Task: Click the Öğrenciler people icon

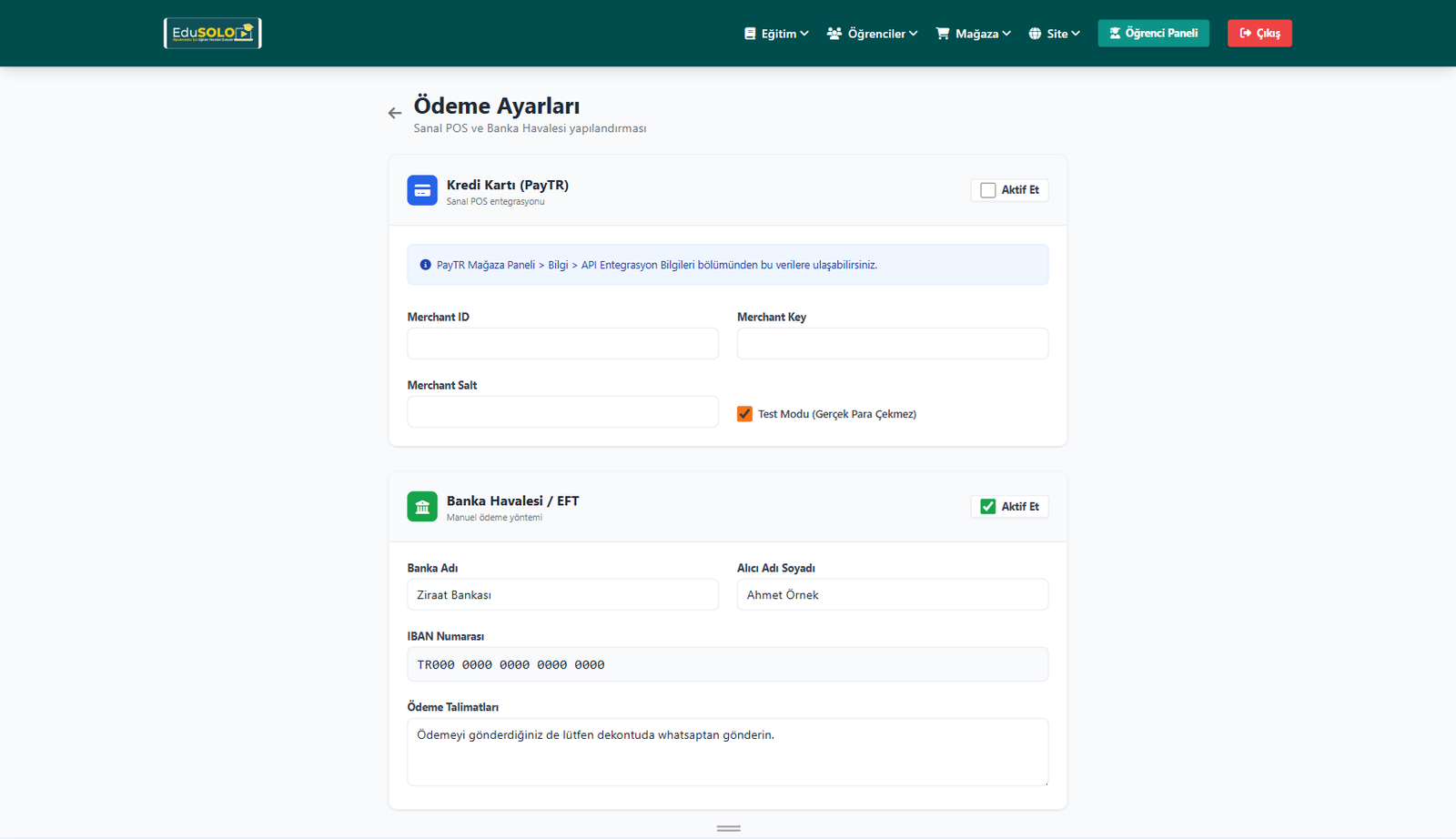Action: coord(834,34)
